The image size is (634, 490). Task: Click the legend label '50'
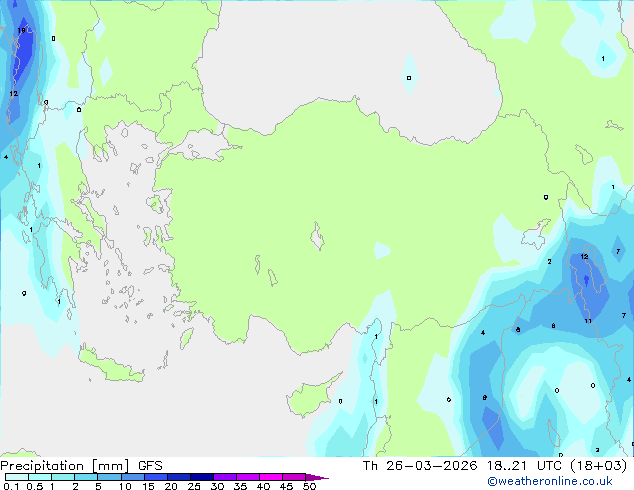pos(309,486)
